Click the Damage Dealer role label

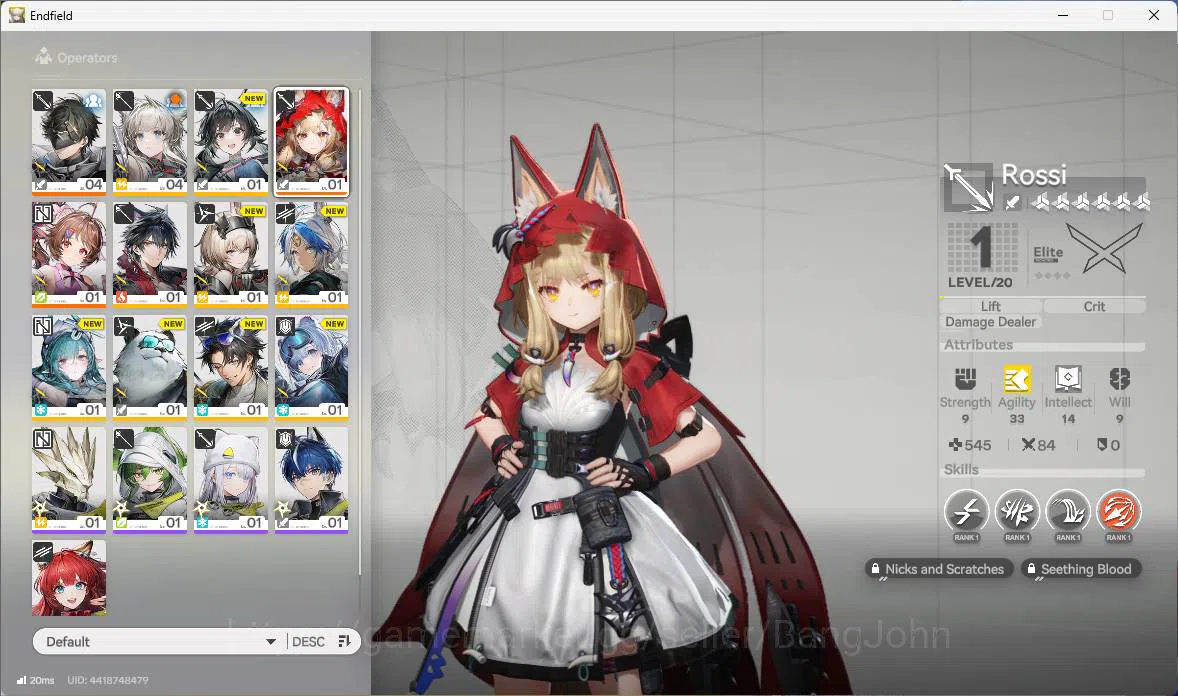click(990, 322)
